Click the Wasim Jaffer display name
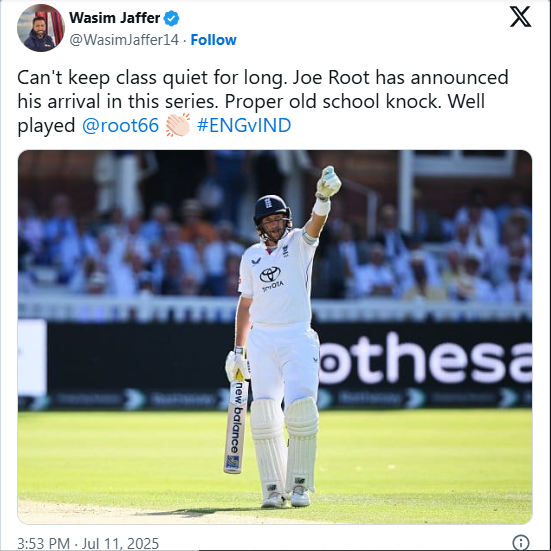 (115, 18)
